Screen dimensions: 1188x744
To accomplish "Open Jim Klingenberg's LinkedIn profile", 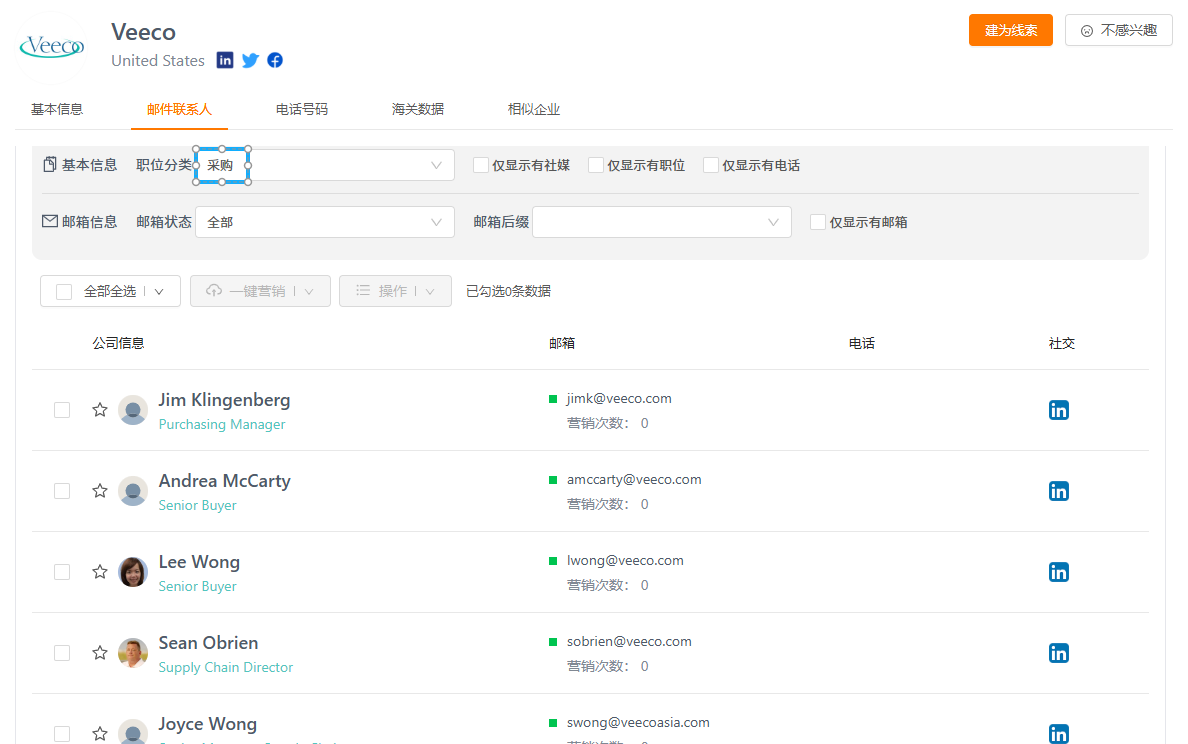I will click(x=1058, y=410).
